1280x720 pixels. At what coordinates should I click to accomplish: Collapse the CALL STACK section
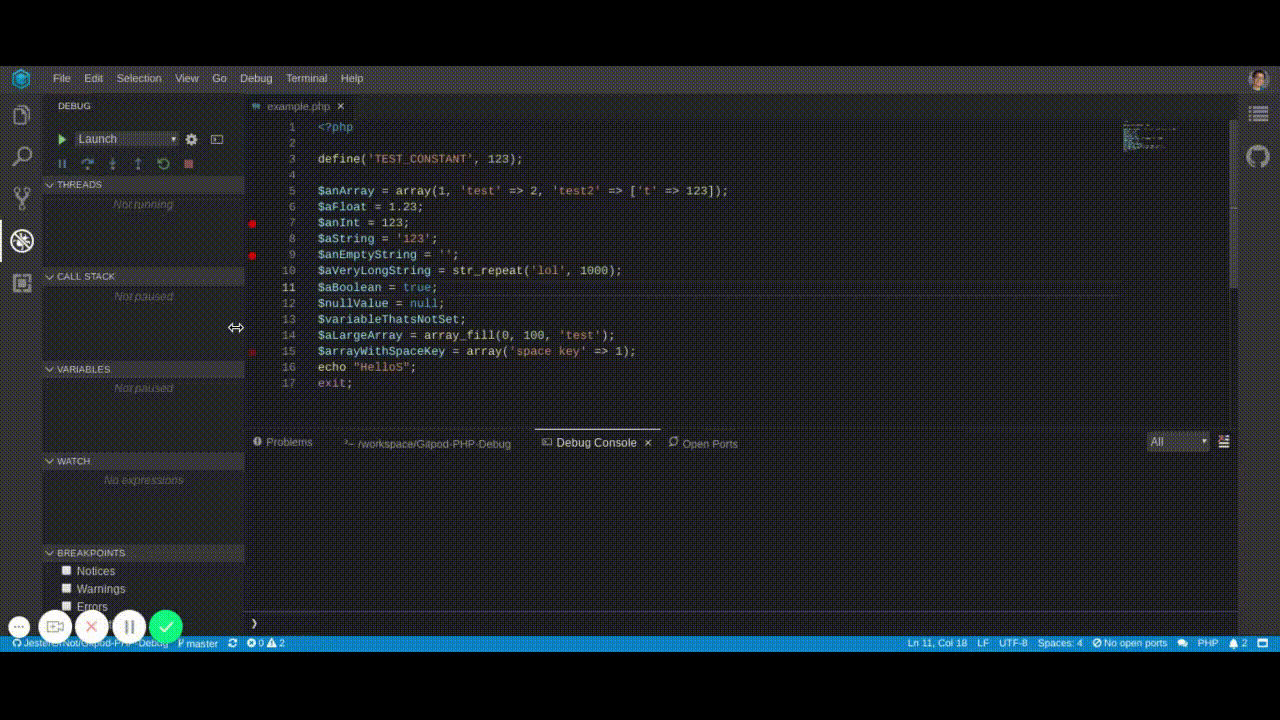[x=143, y=277]
